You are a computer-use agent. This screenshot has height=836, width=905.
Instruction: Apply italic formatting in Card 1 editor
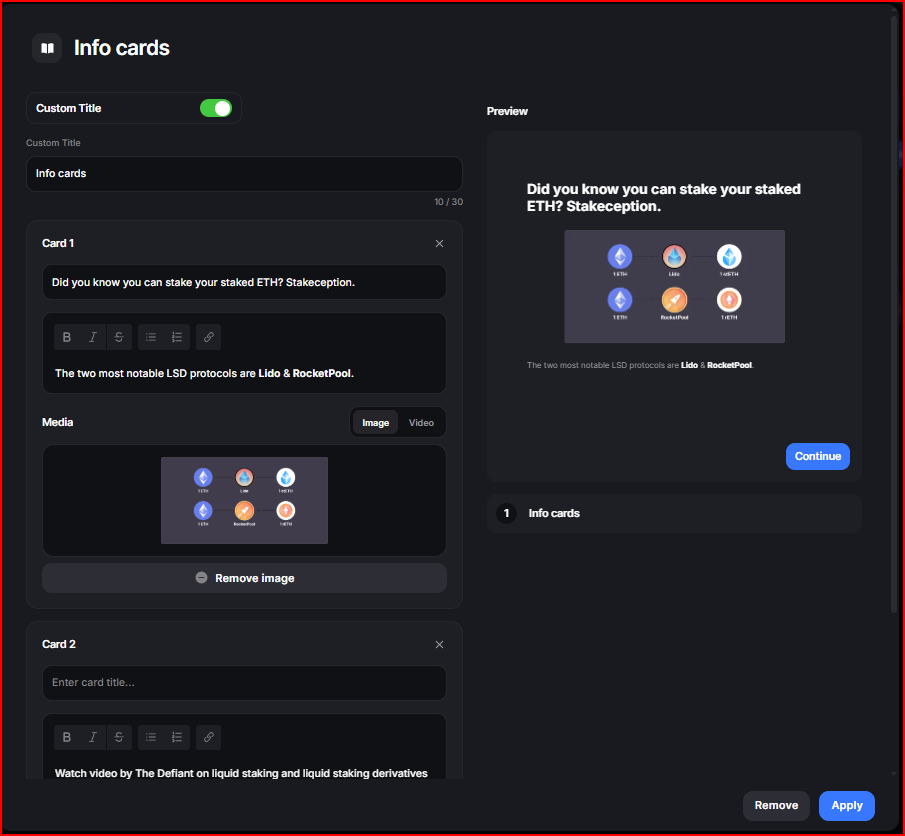pyautogui.click(x=93, y=337)
